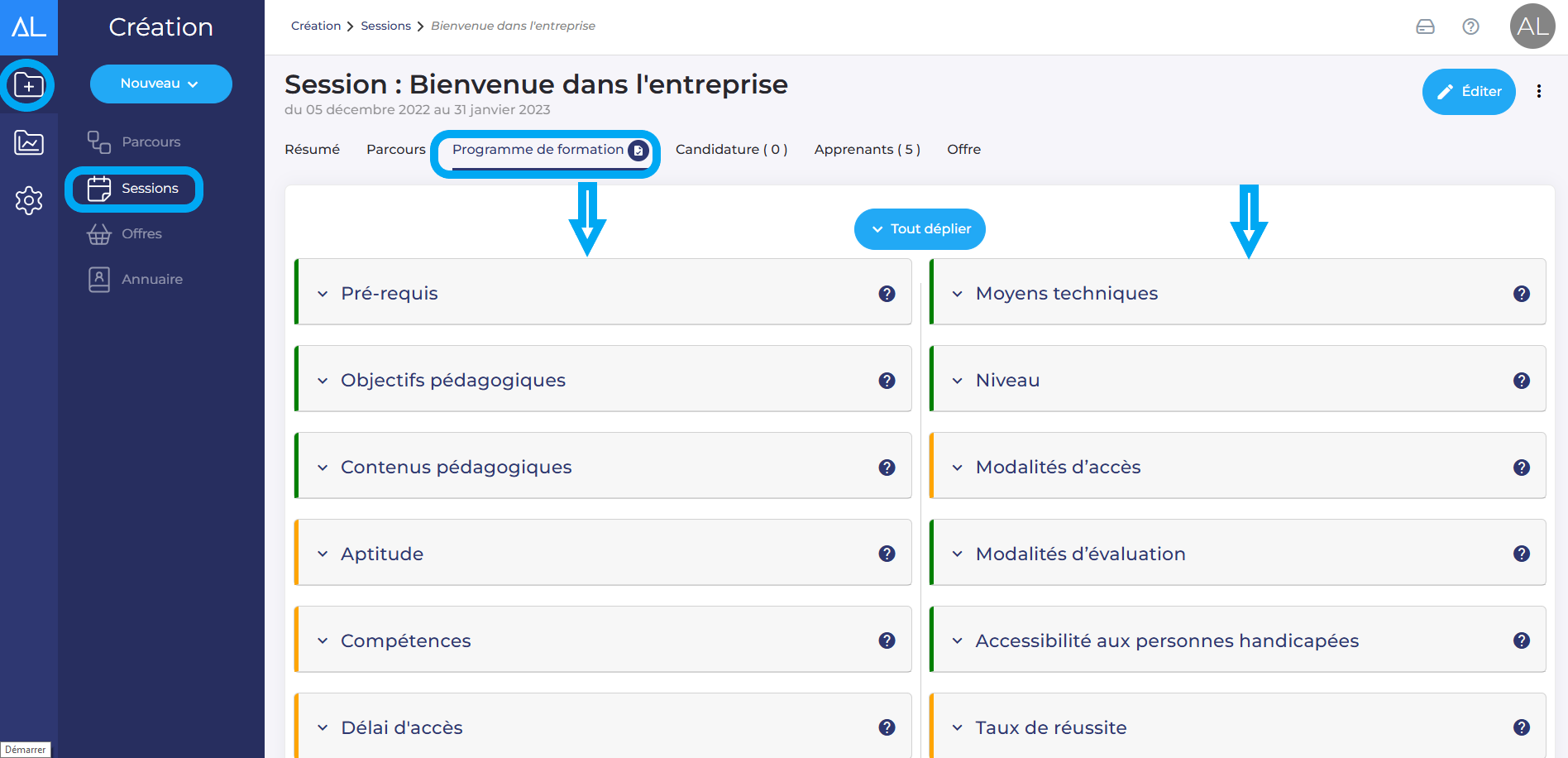Click the inbox tray icon in top bar
The image size is (1568, 758).
1425,26
